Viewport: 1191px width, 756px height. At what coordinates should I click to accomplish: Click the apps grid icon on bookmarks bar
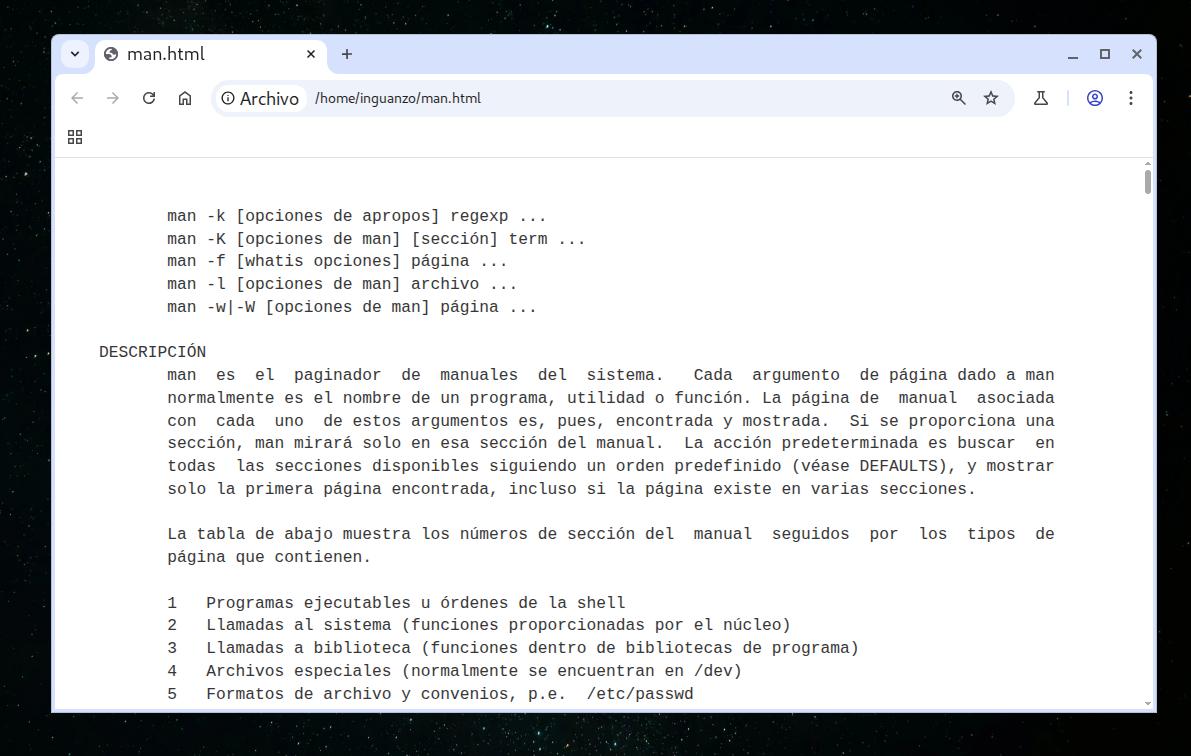click(x=75, y=137)
